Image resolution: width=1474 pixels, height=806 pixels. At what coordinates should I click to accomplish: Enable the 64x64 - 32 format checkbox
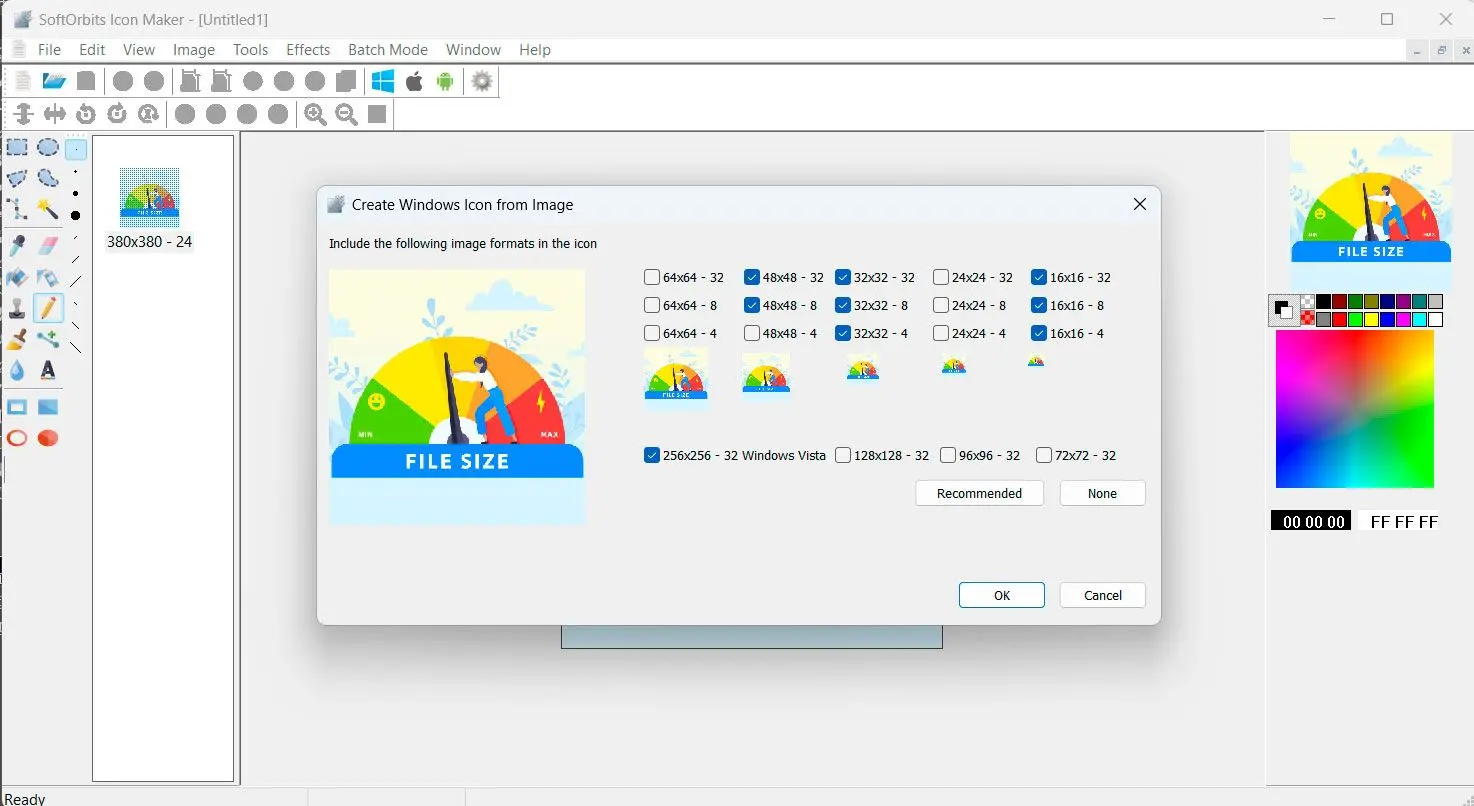(x=650, y=277)
